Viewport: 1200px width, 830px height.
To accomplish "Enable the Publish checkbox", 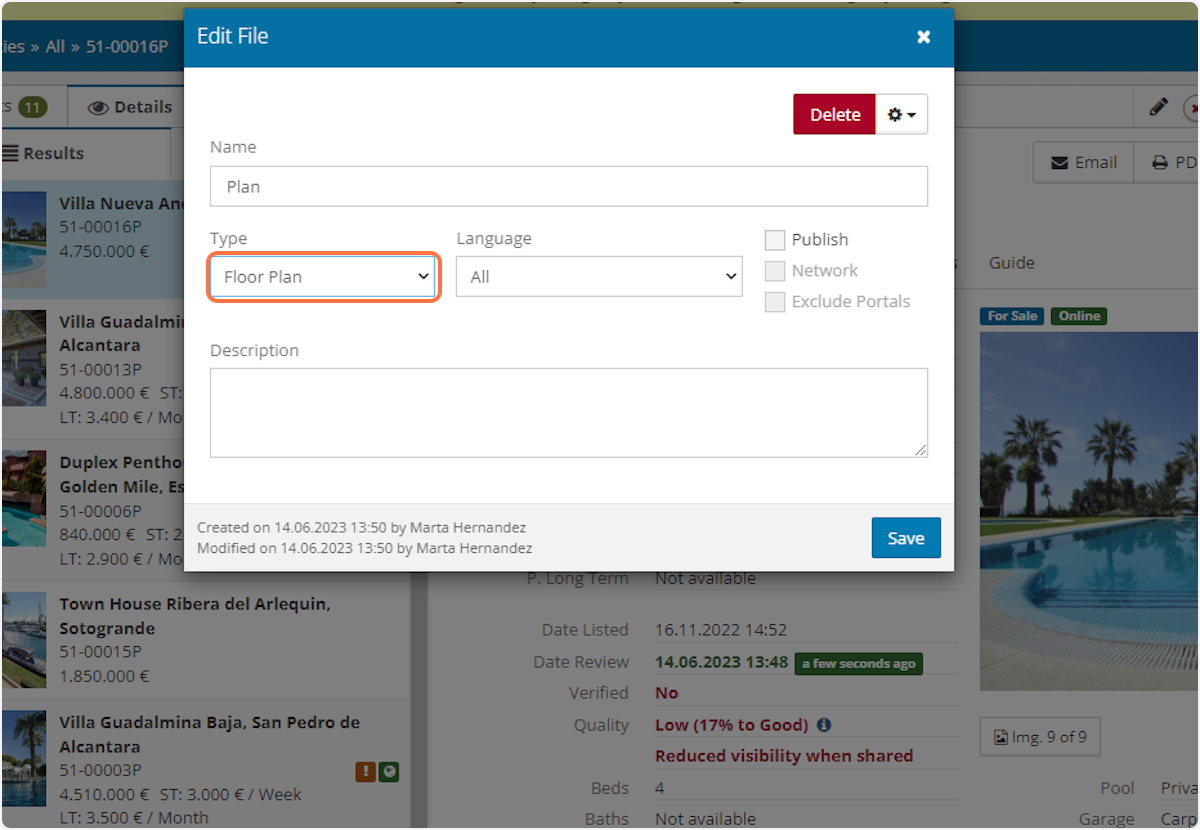I will (775, 240).
